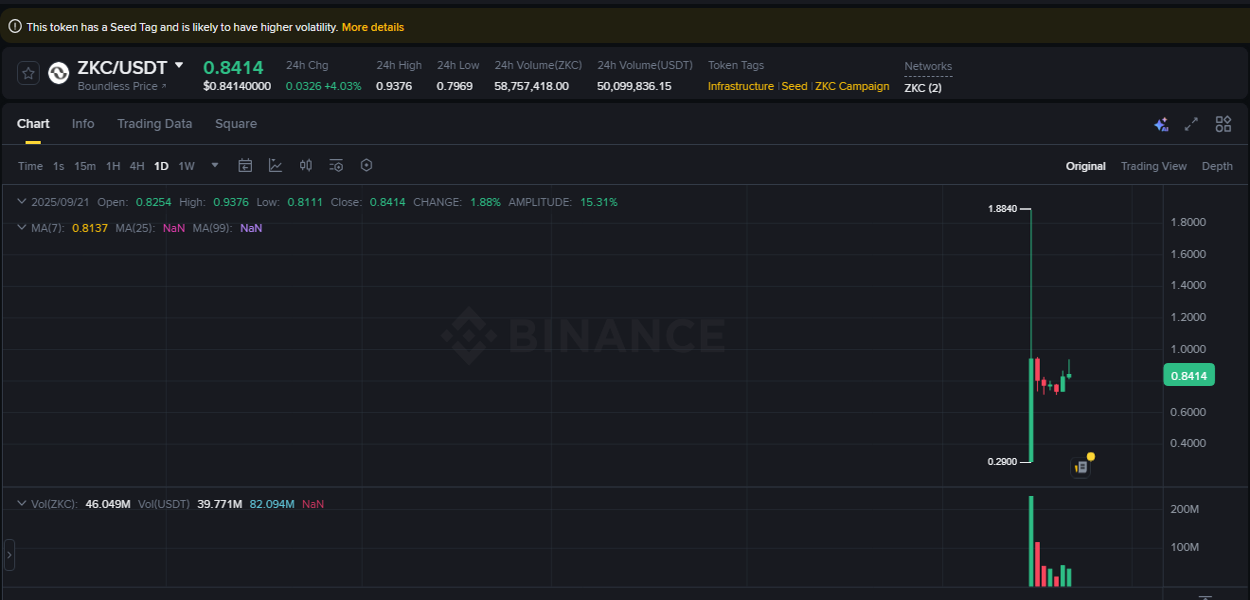Open the technical indicators icon

pyautogui.click(x=275, y=165)
